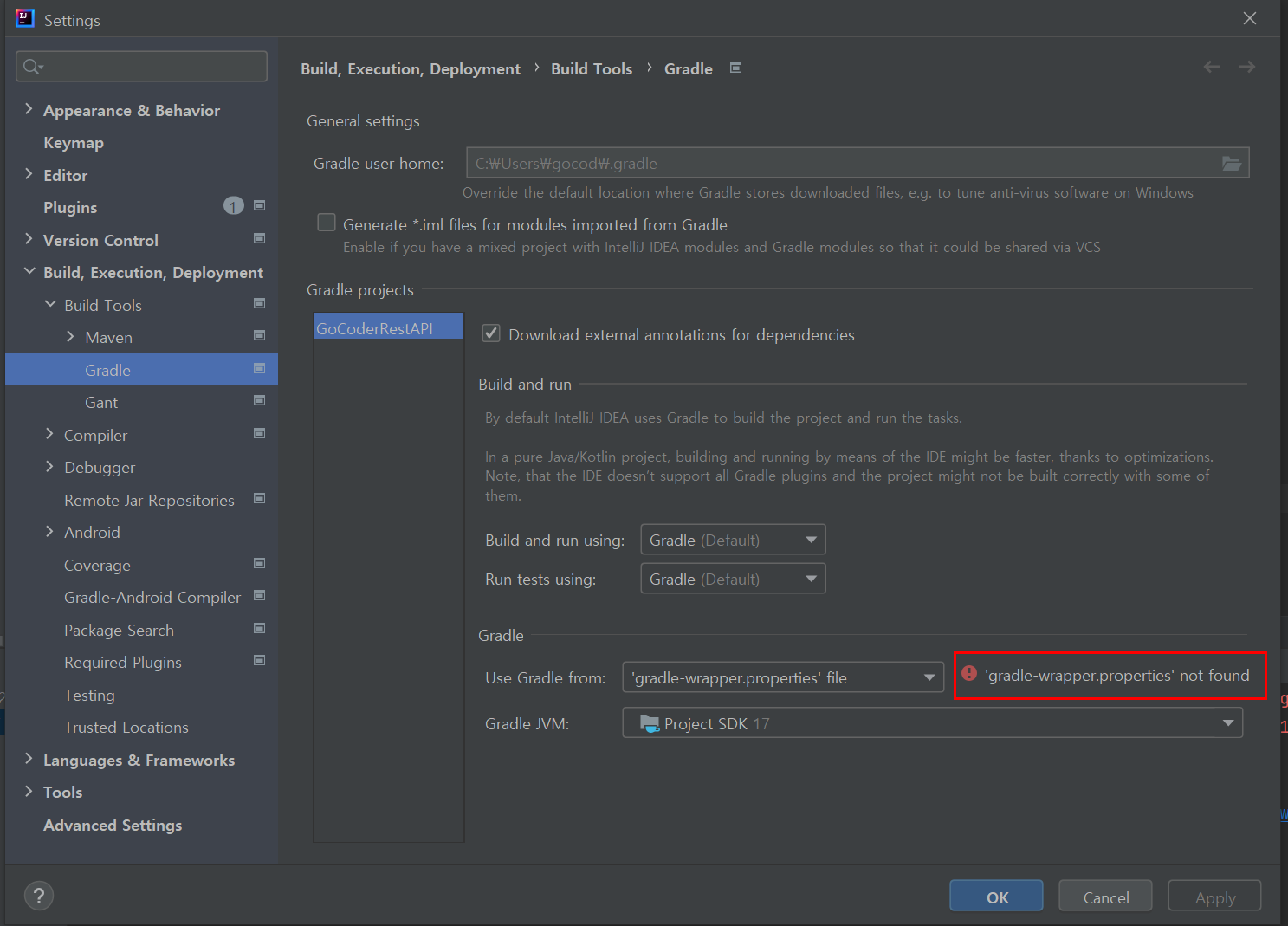Open help with the question mark button
The height and width of the screenshot is (926, 1288).
click(x=39, y=896)
